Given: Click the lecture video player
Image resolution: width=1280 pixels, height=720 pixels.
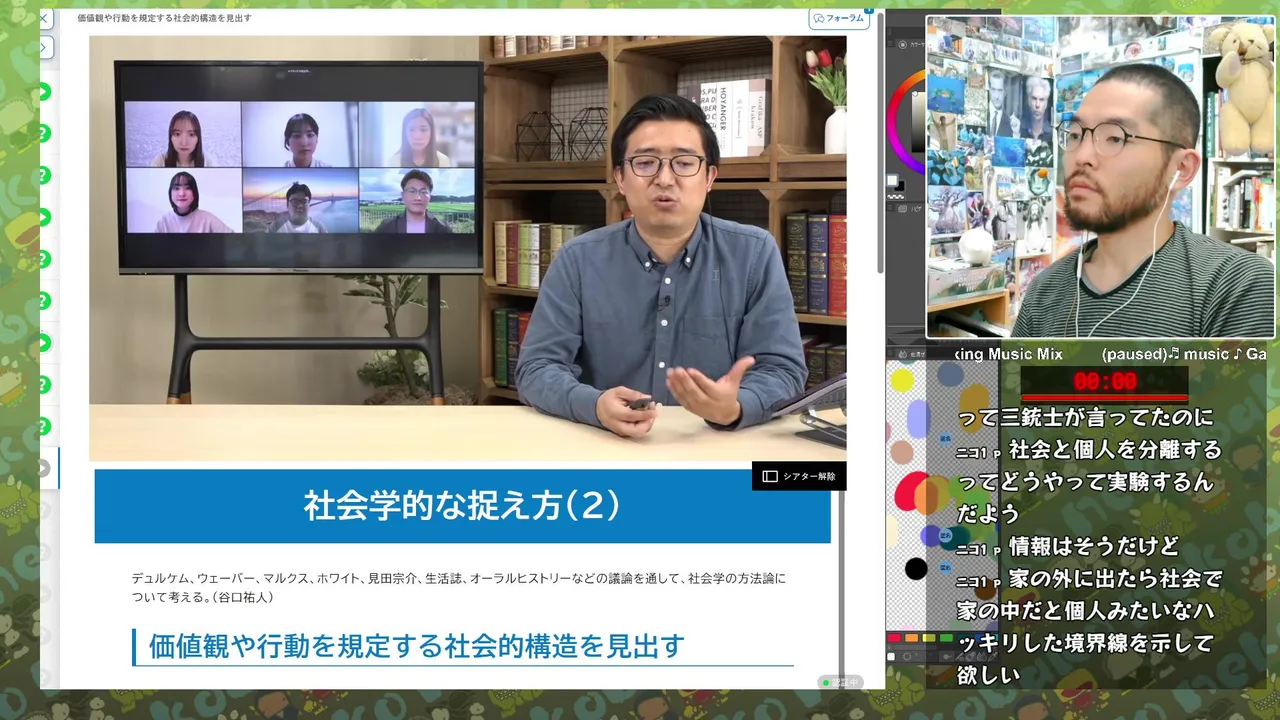Looking at the screenshot, I should (x=467, y=248).
